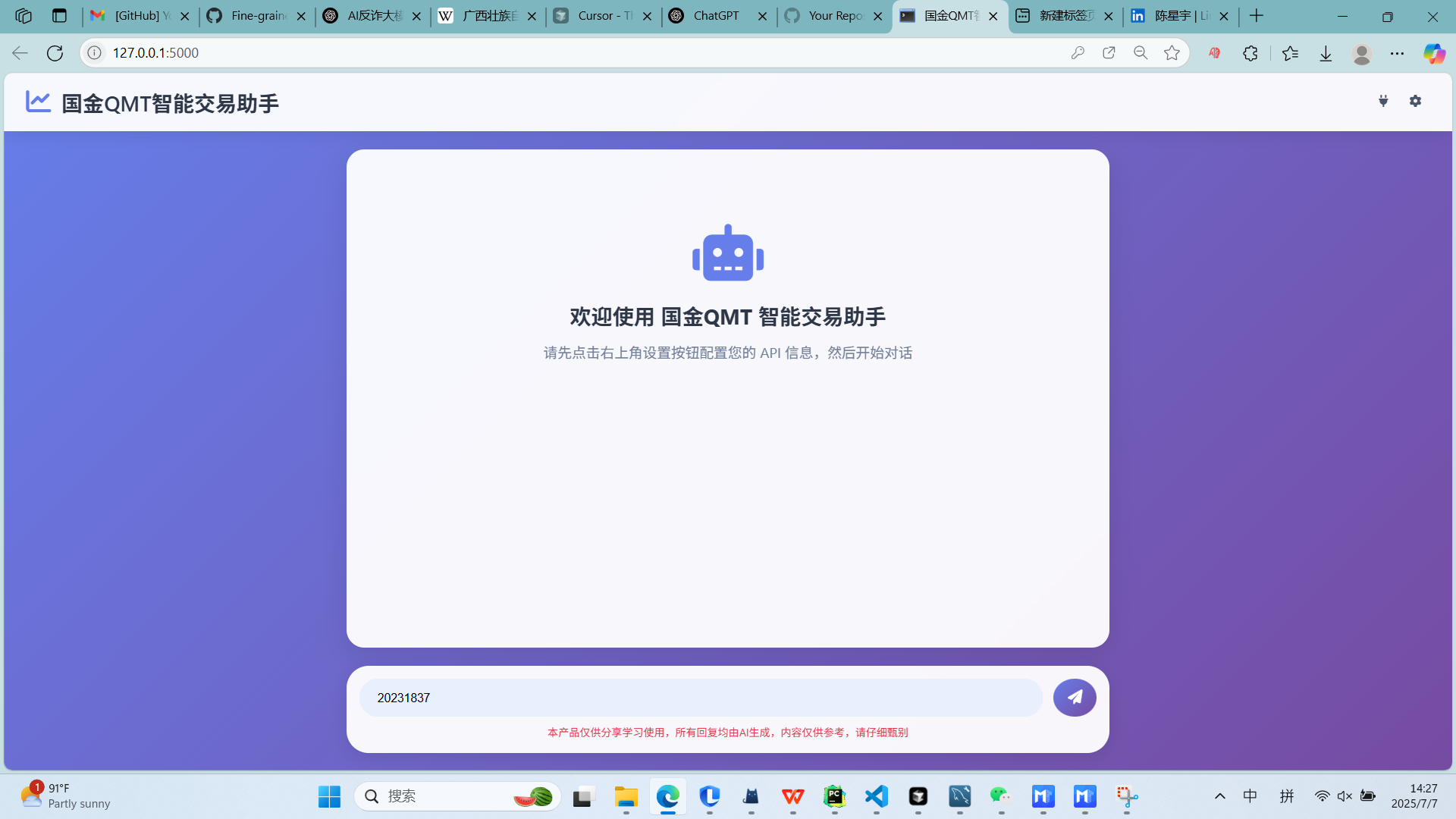Click the message input containing 20231837
Image resolution: width=1456 pixels, height=819 pixels.
tap(701, 697)
